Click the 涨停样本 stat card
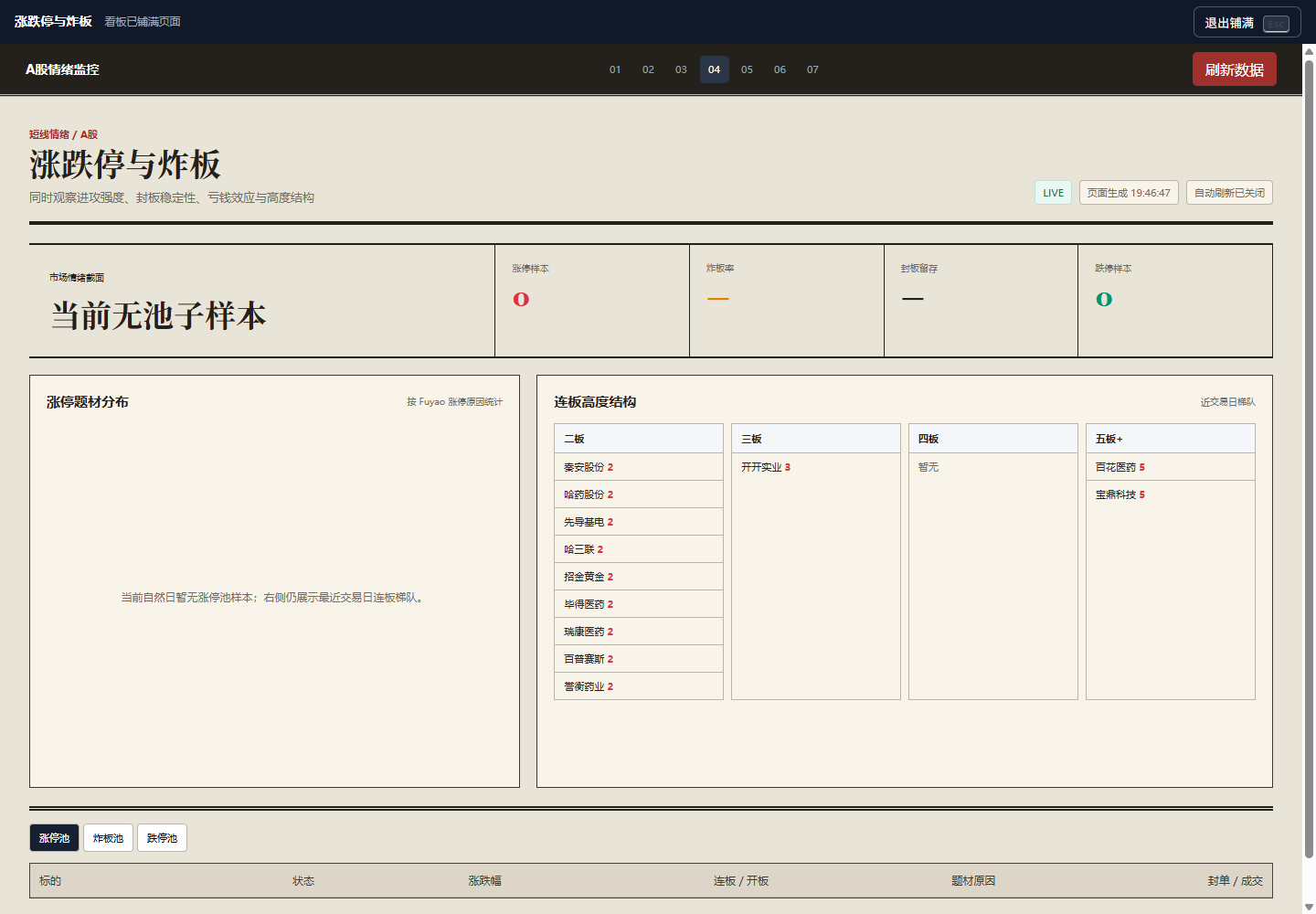 point(592,301)
